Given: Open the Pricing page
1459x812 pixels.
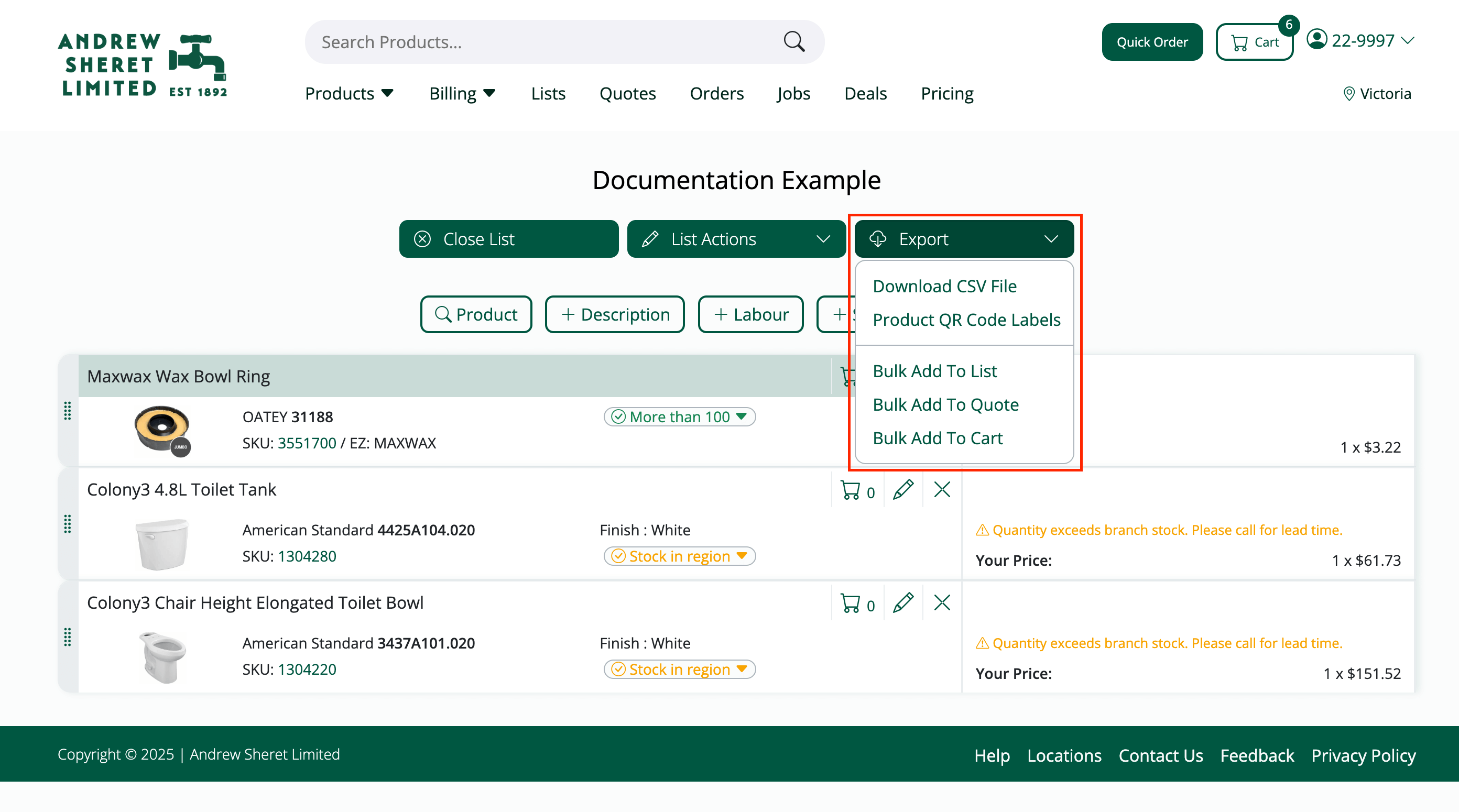Looking at the screenshot, I should tap(947, 93).
